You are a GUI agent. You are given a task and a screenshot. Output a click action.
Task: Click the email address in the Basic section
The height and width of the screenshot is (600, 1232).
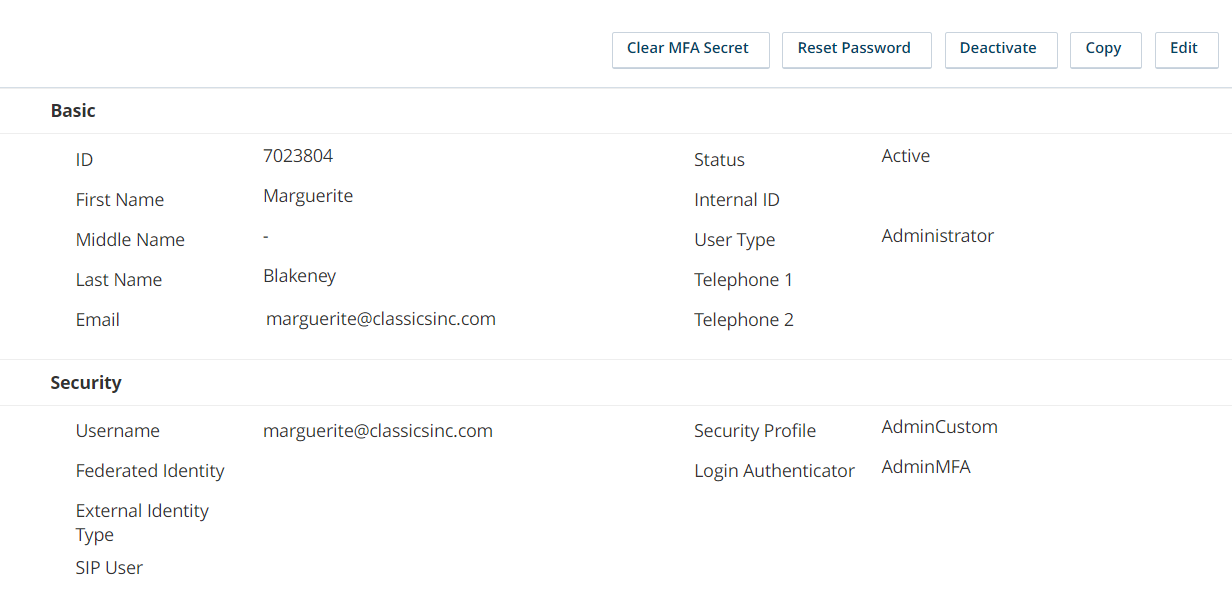(x=381, y=319)
